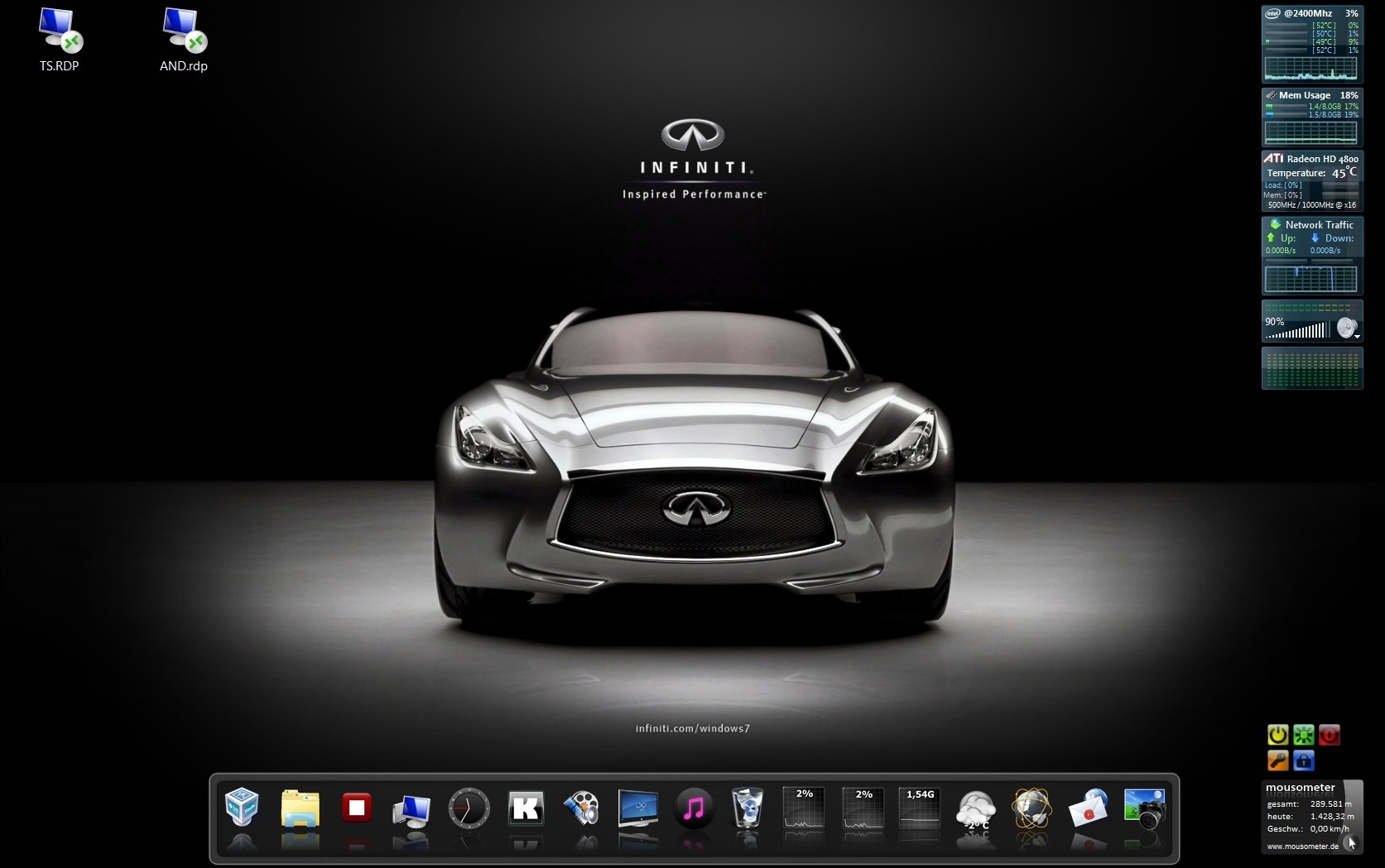Click the orange key log-off button
The width and height of the screenshot is (1385, 868).
pos(1278,760)
